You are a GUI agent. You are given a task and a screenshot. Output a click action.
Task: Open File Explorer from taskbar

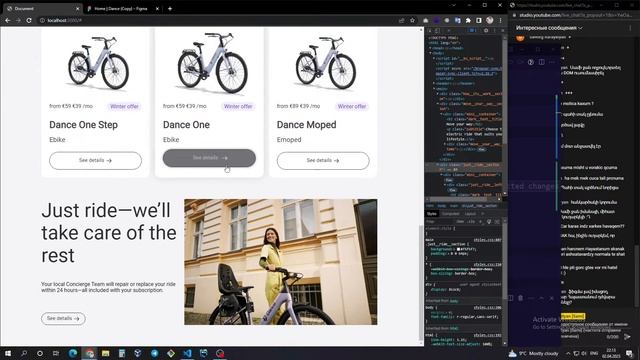(x=106, y=353)
